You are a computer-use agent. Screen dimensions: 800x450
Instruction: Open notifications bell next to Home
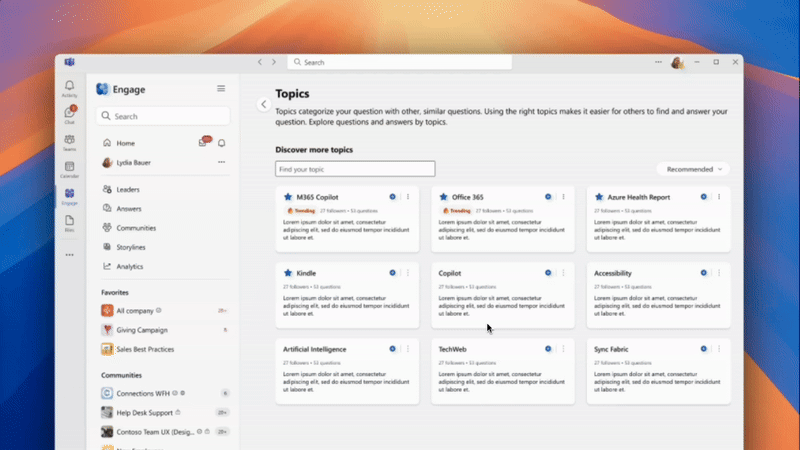pos(221,143)
